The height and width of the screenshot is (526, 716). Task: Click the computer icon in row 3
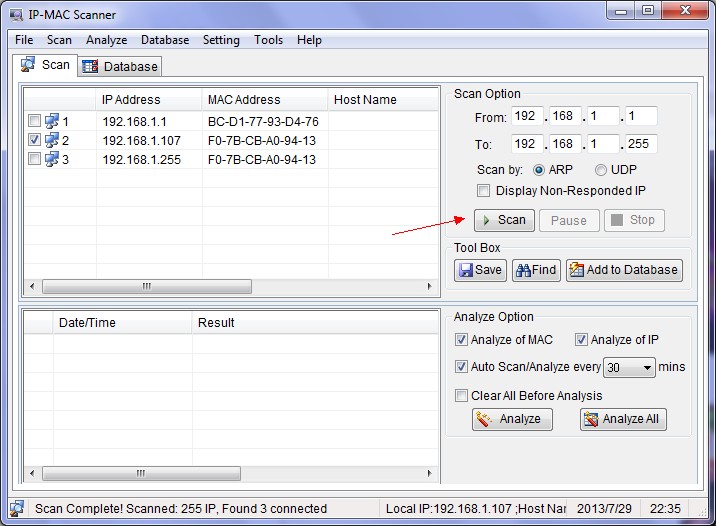tap(52, 159)
